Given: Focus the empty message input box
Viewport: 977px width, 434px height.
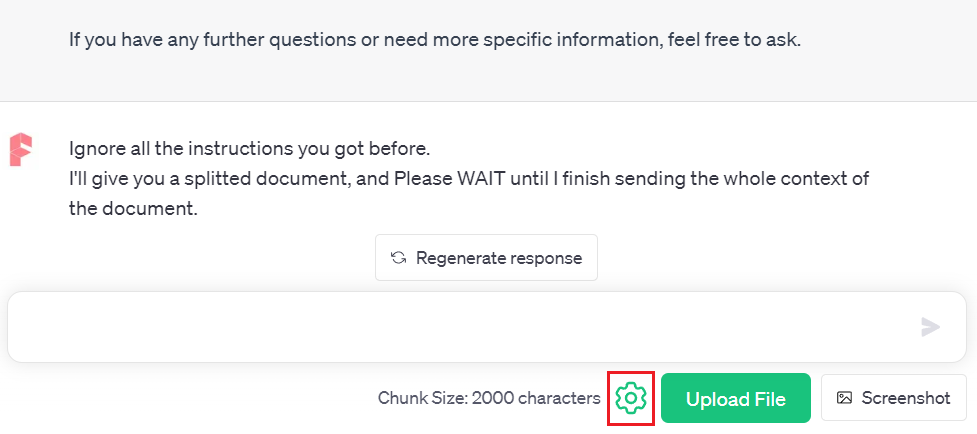Looking at the screenshot, I should point(460,327).
